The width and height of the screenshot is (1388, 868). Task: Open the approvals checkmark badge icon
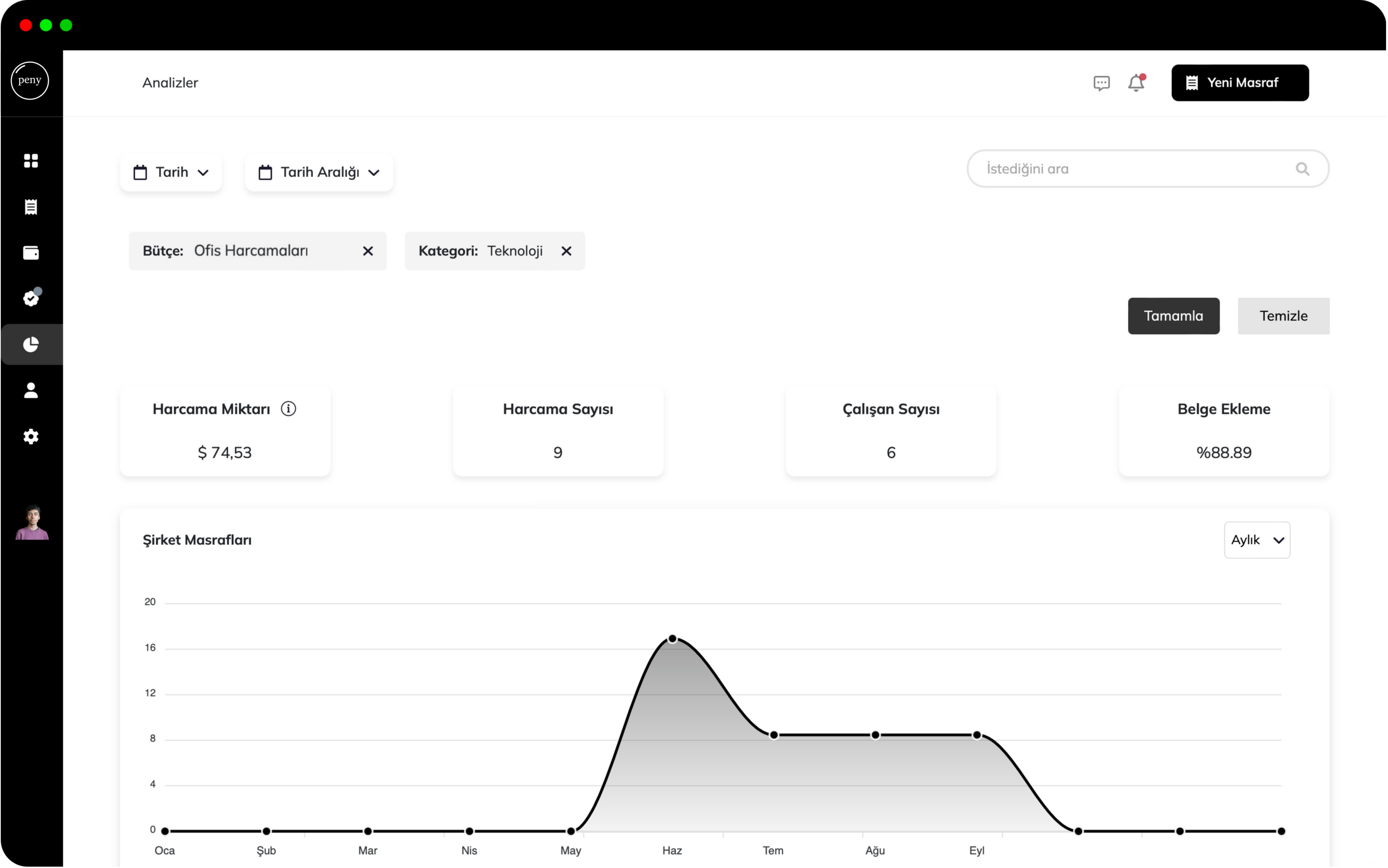tap(32, 297)
